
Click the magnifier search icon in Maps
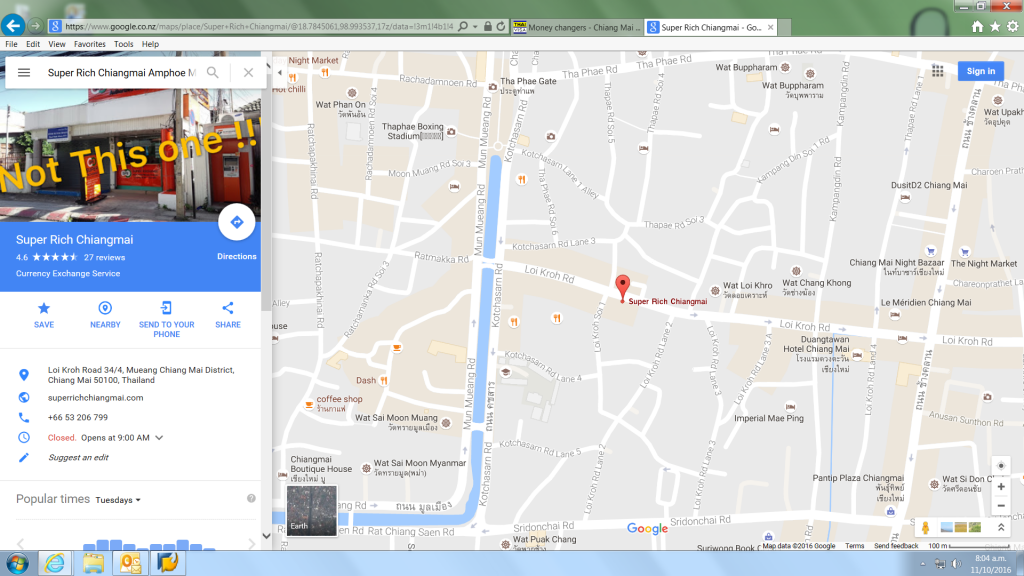(x=213, y=72)
